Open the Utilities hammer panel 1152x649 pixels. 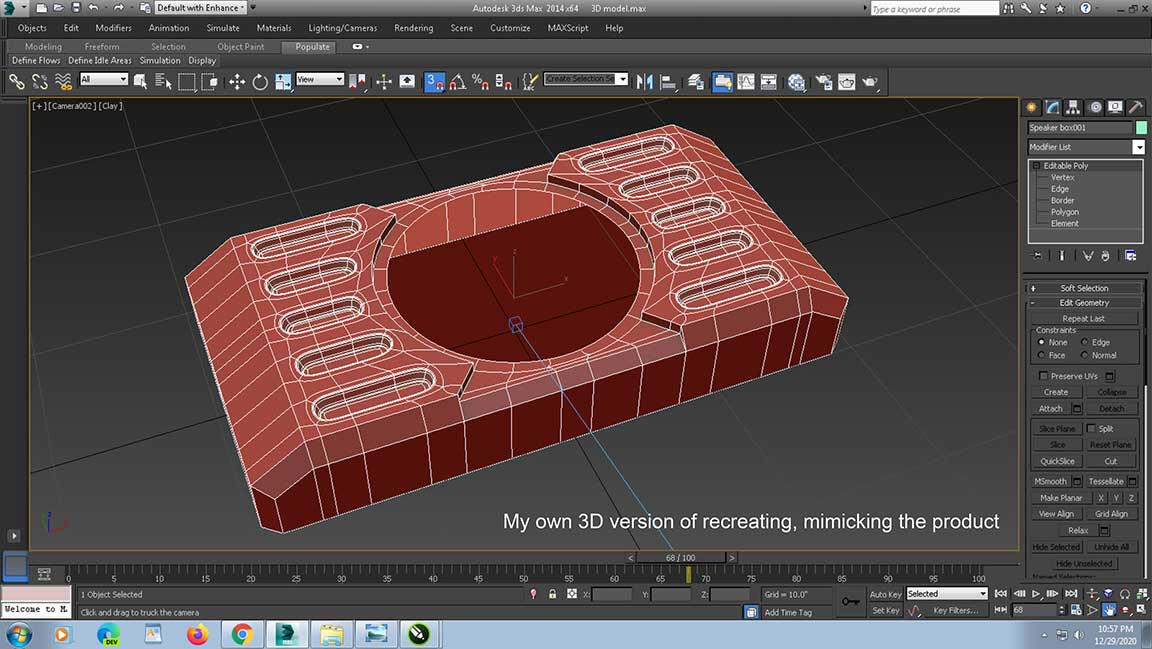pyautogui.click(x=1137, y=107)
